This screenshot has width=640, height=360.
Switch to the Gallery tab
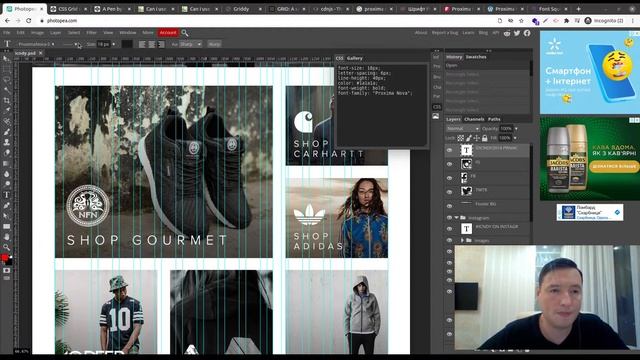[x=354, y=58]
